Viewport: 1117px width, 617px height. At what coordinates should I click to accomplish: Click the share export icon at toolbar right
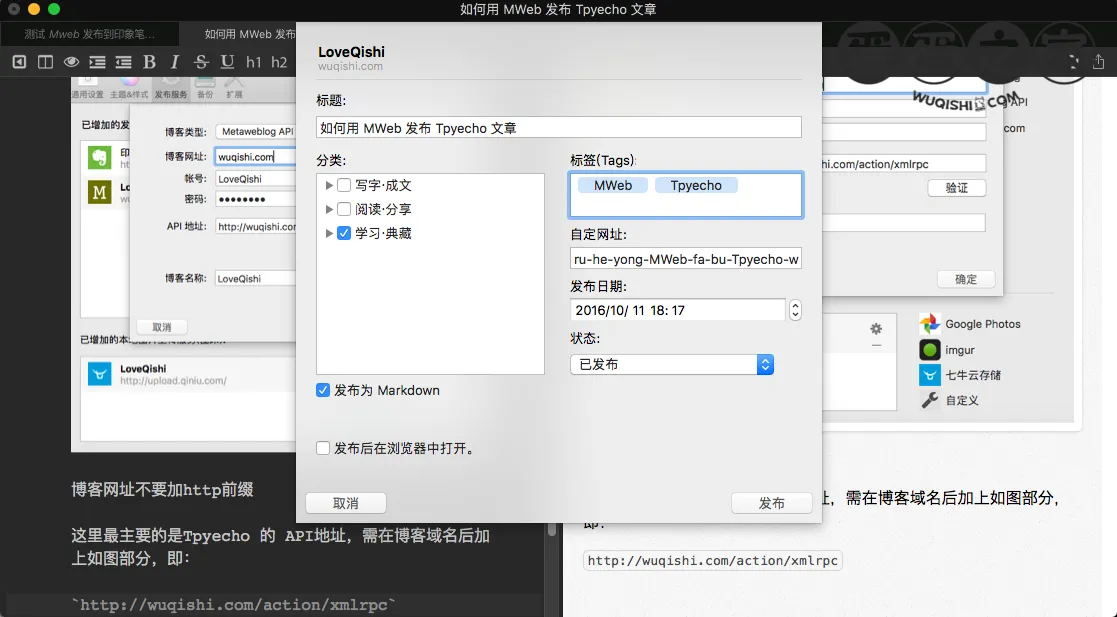tap(1098, 62)
